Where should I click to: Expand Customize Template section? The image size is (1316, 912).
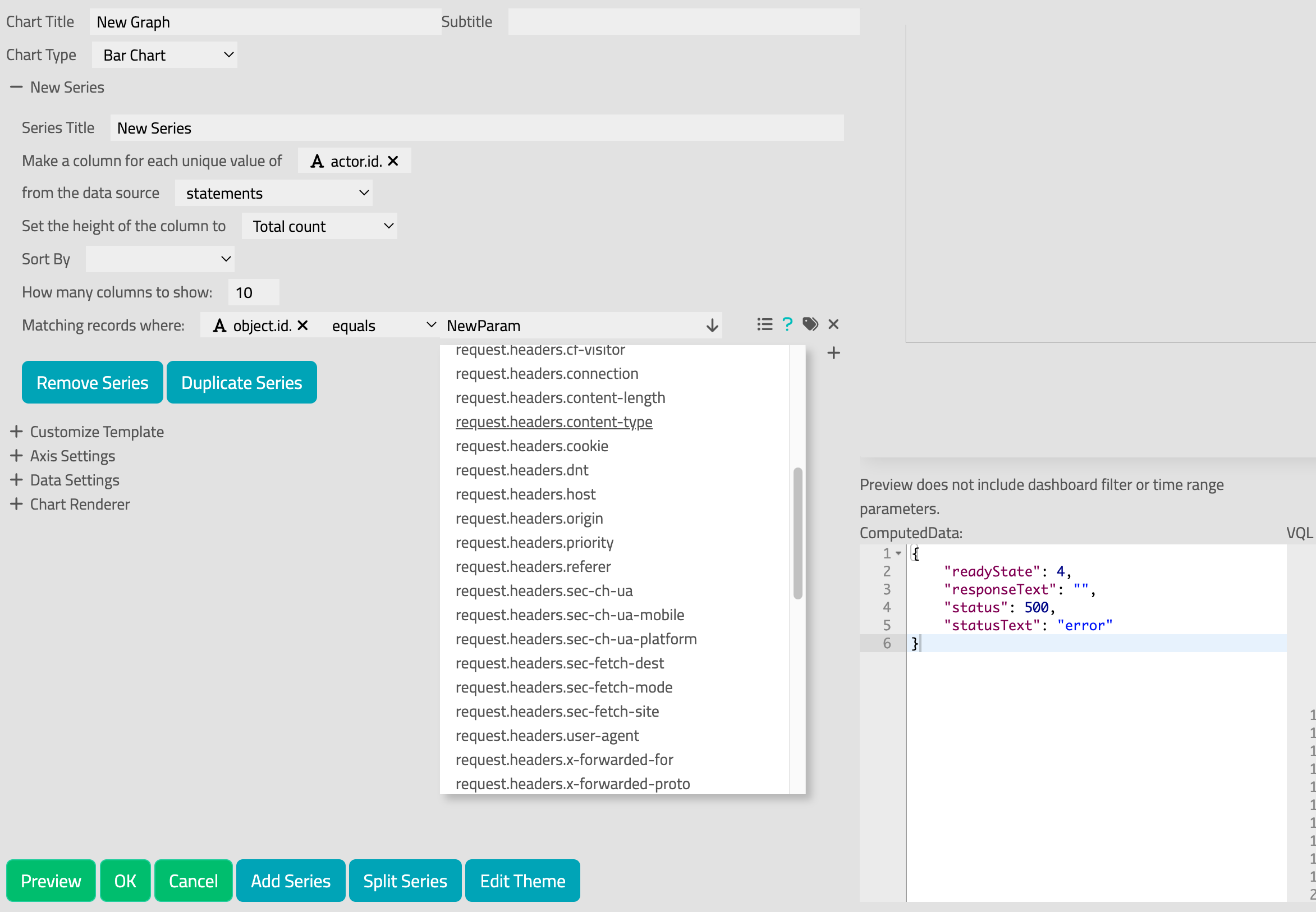pyautogui.click(x=16, y=432)
